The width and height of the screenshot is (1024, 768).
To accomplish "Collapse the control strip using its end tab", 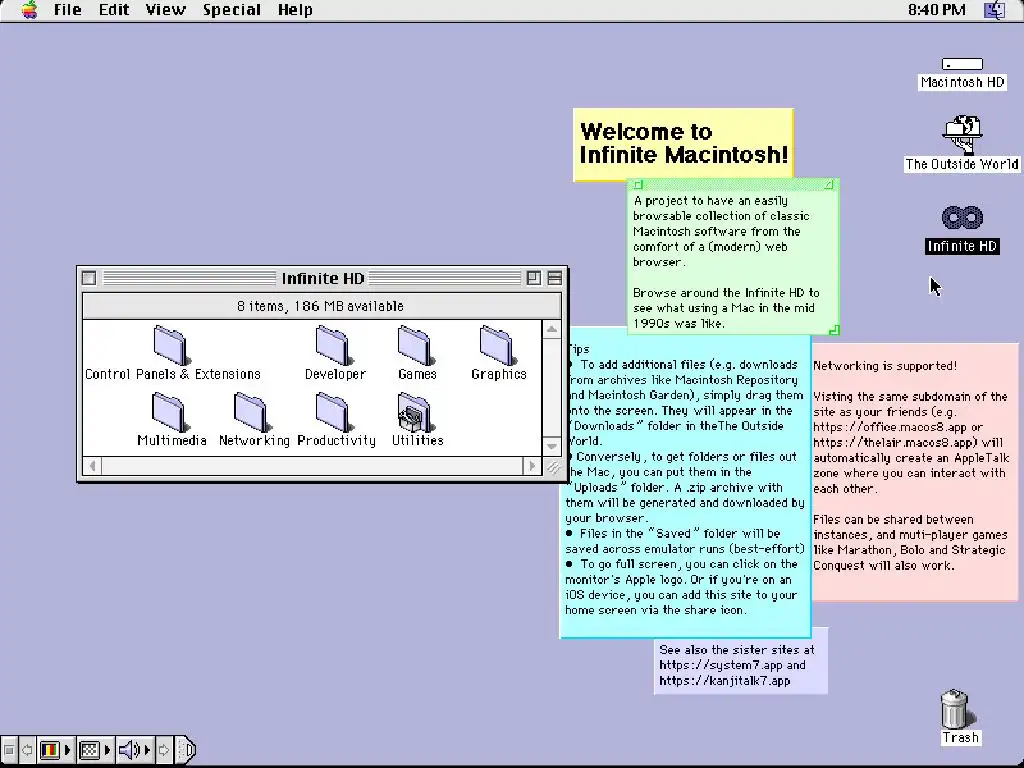I will (x=187, y=750).
